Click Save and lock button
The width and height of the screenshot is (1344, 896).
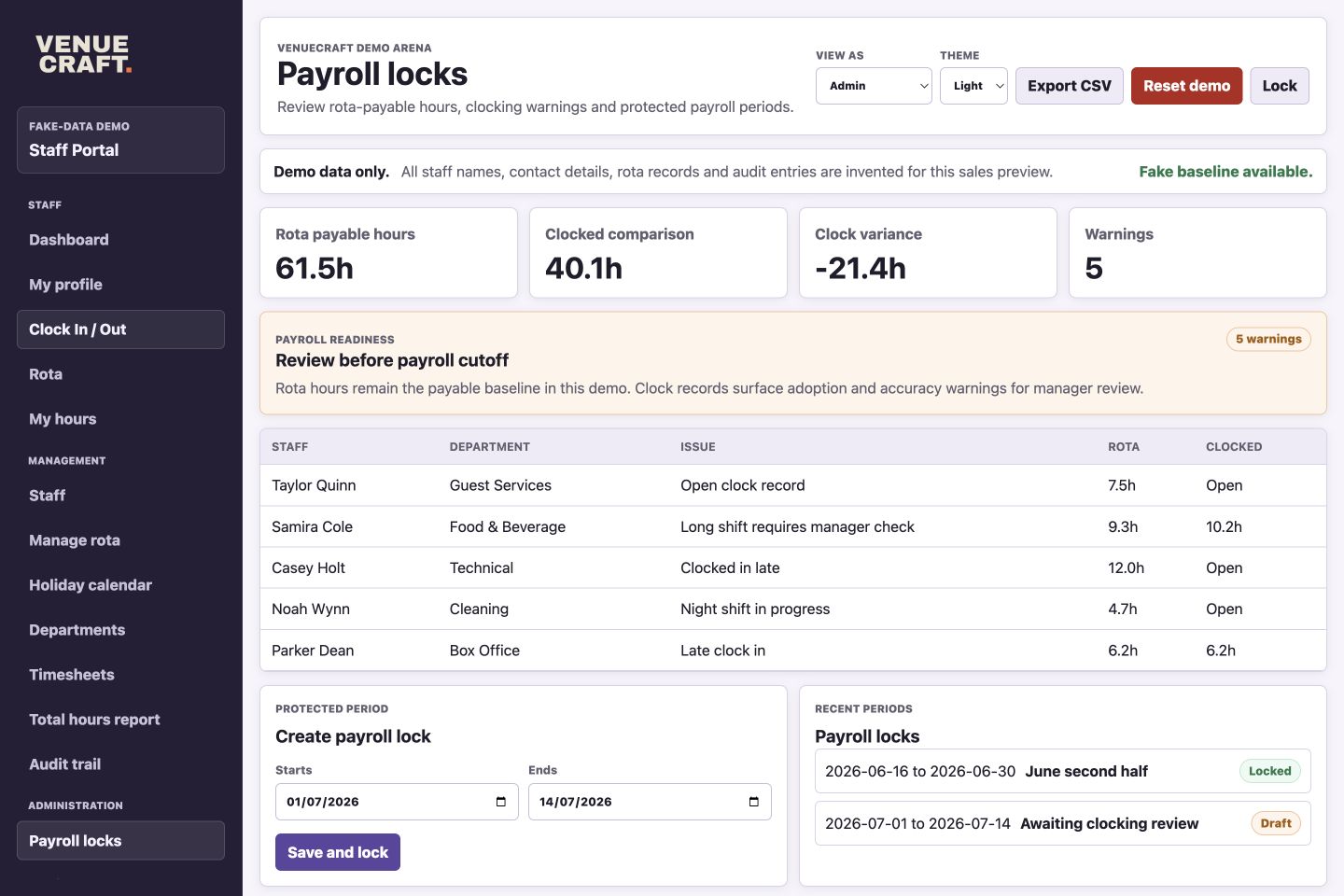click(x=338, y=852)
